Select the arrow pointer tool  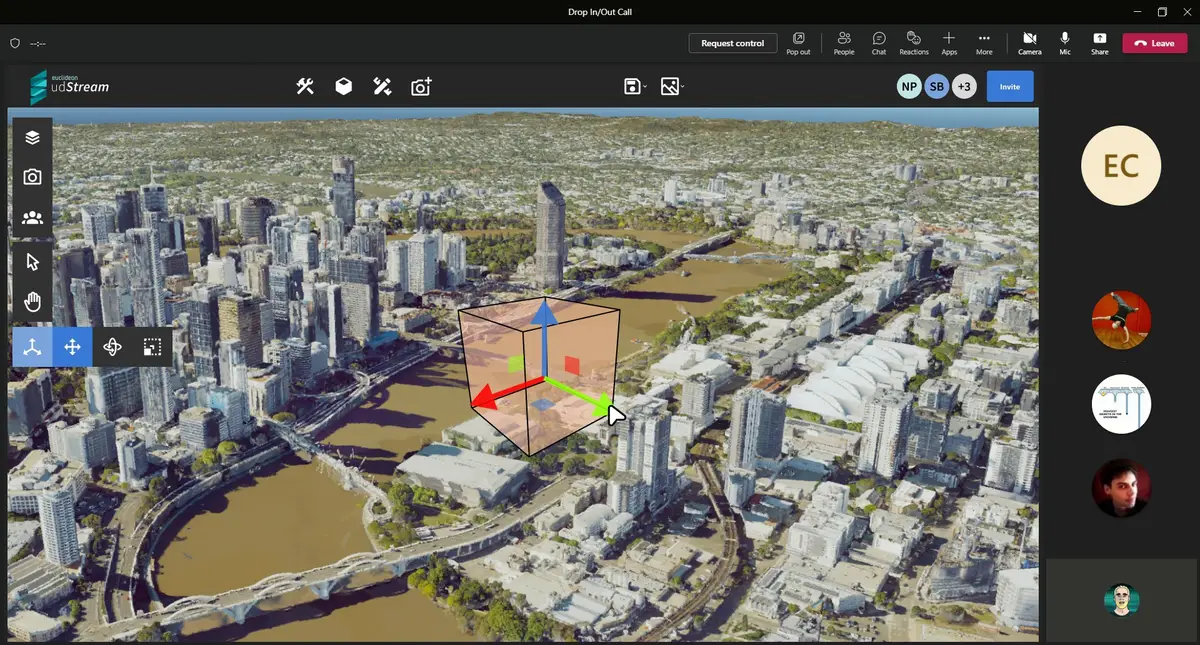[32, 262]
